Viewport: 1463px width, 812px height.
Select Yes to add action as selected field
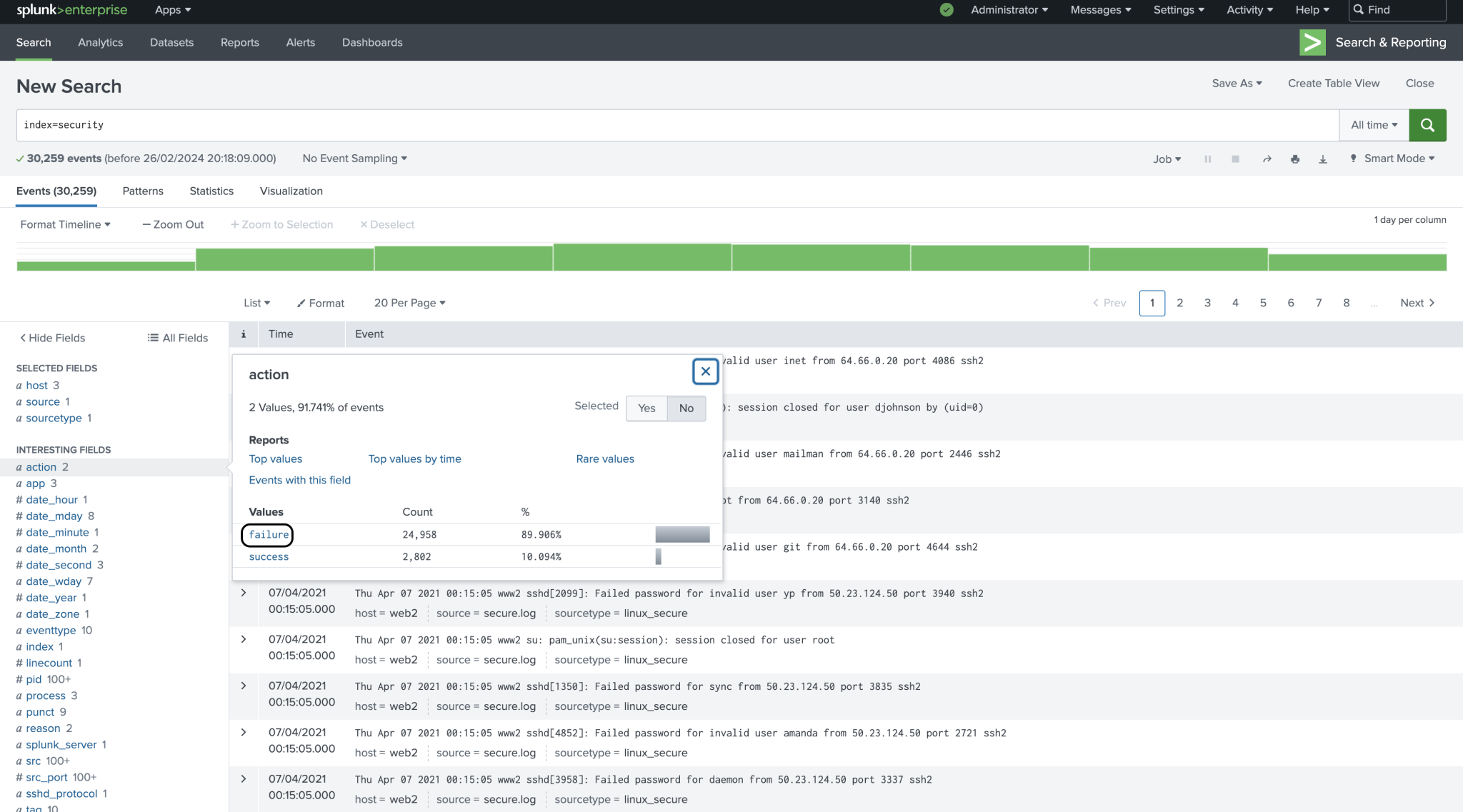click(x=646, y=408)
